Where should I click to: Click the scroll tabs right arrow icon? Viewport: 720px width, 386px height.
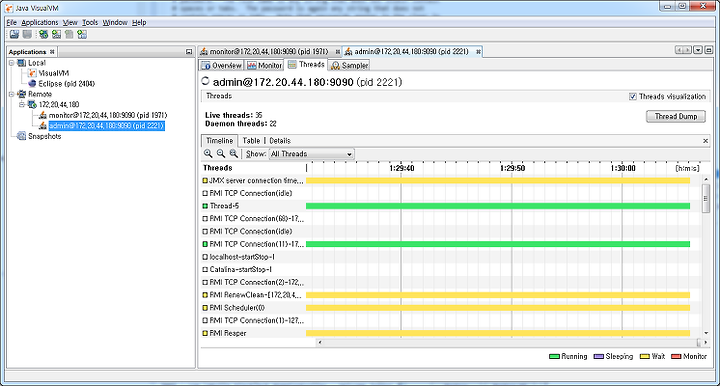click(x=687, y=50)
